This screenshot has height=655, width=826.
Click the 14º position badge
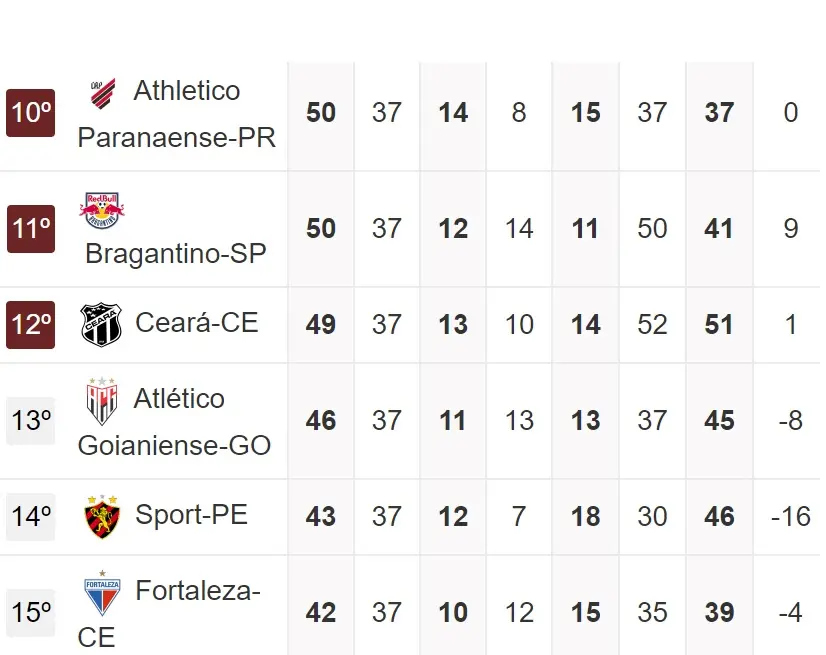[31, 517]
